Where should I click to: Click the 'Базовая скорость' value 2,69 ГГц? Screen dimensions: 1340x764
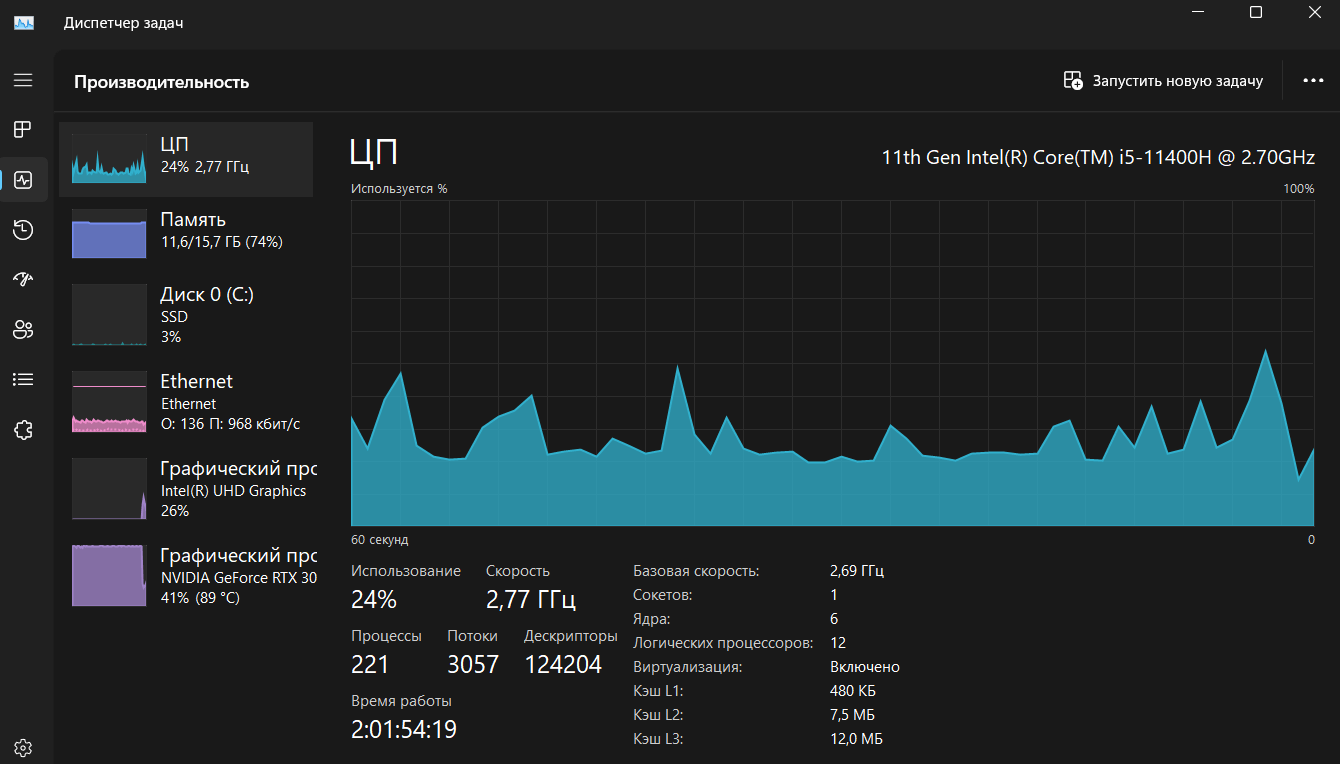click(x=857, y=571)
